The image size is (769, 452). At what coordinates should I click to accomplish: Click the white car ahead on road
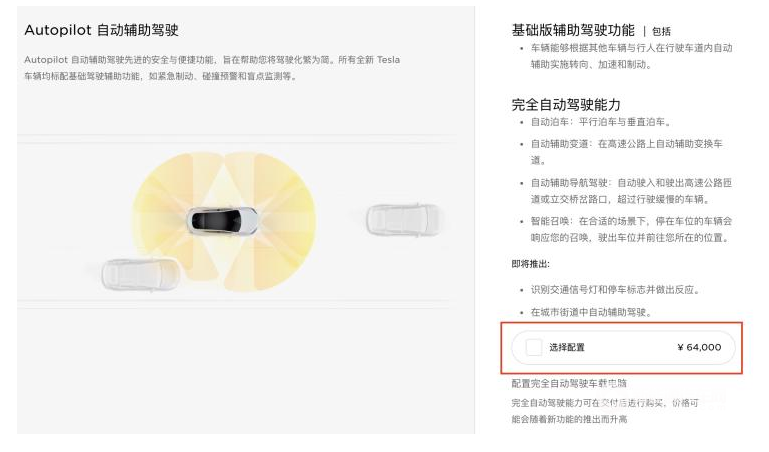point(403,219)
